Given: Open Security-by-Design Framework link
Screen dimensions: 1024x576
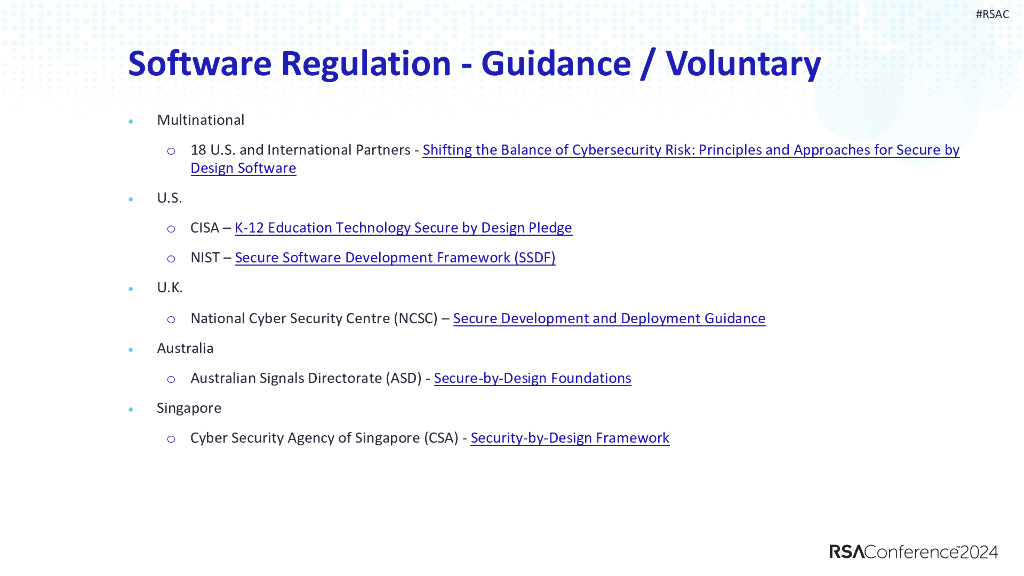Looking at the screenshot, I should click(x=570, y=438).
